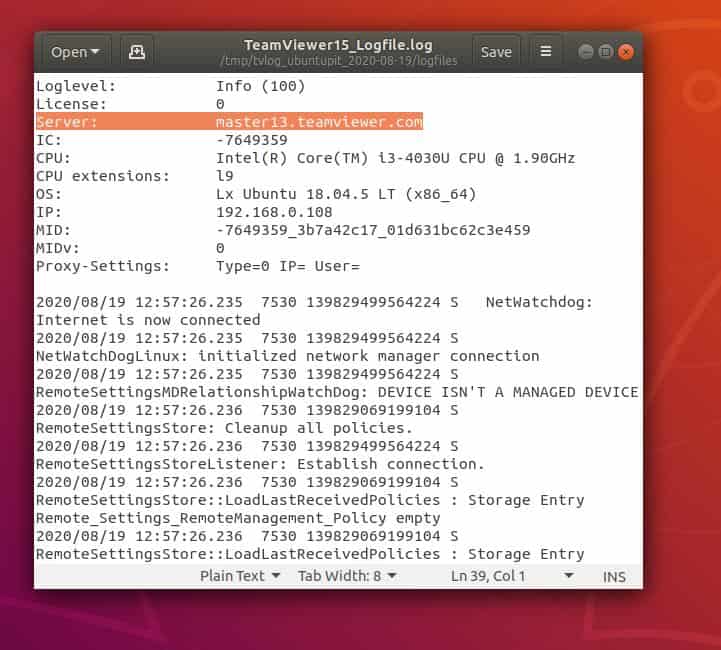Click the MIDv: label
721x650 pixels.
58,248
